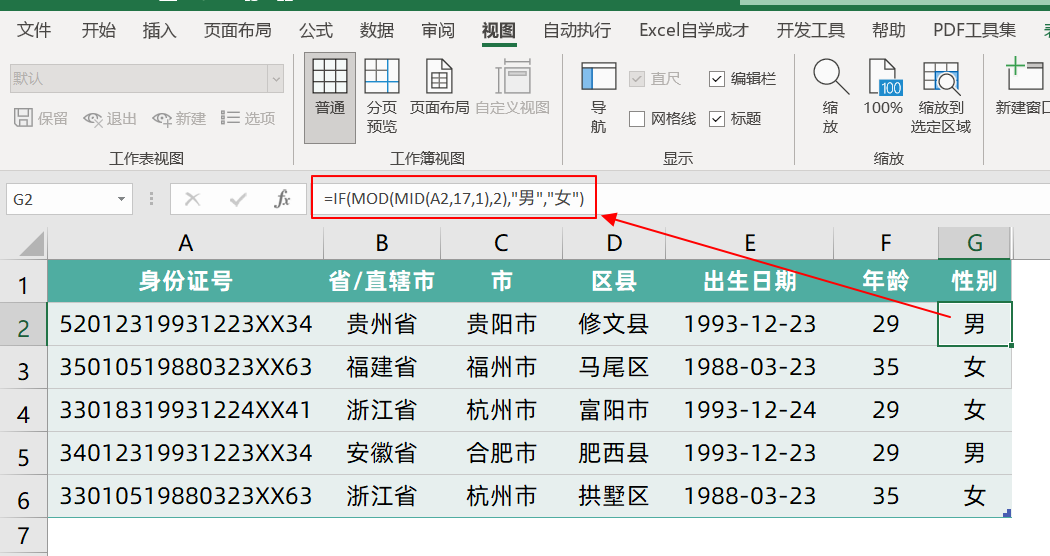Open the Name Box dropdown arrow
The width and height of the screenshot is (1050, 556).
[121, 199]
